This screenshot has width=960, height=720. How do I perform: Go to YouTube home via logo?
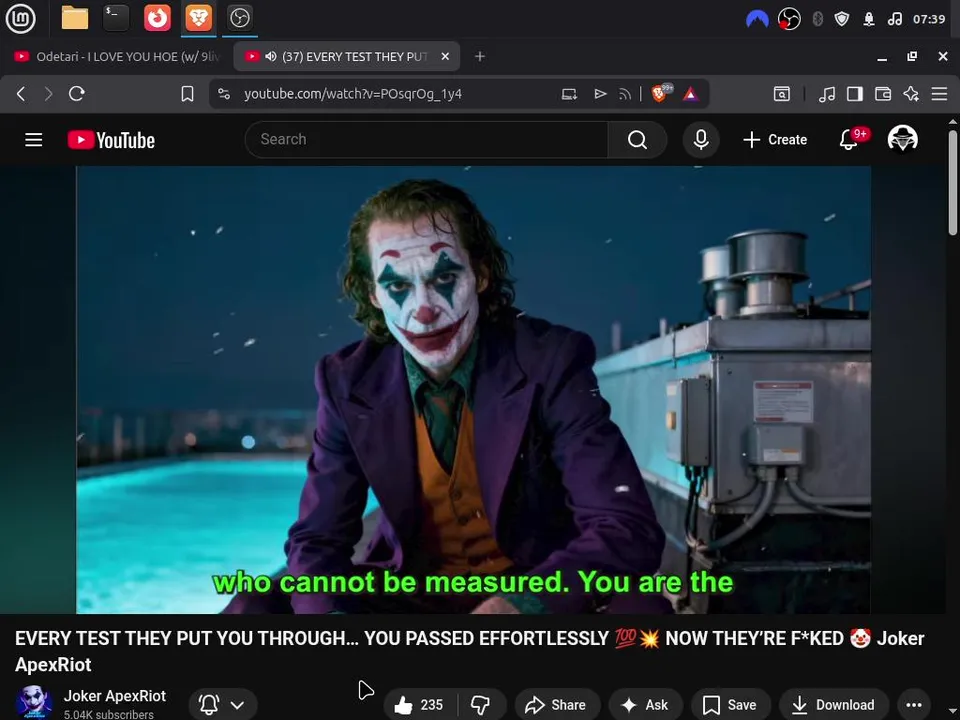(x=111, y=140)
